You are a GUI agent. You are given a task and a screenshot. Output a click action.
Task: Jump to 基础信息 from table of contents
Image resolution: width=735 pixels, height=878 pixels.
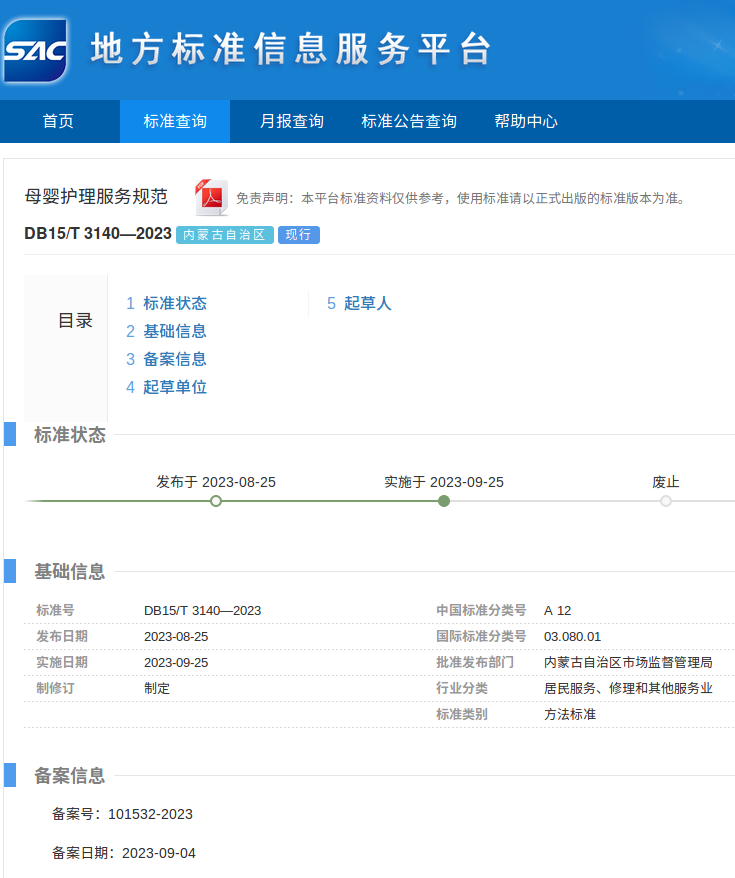174,331
